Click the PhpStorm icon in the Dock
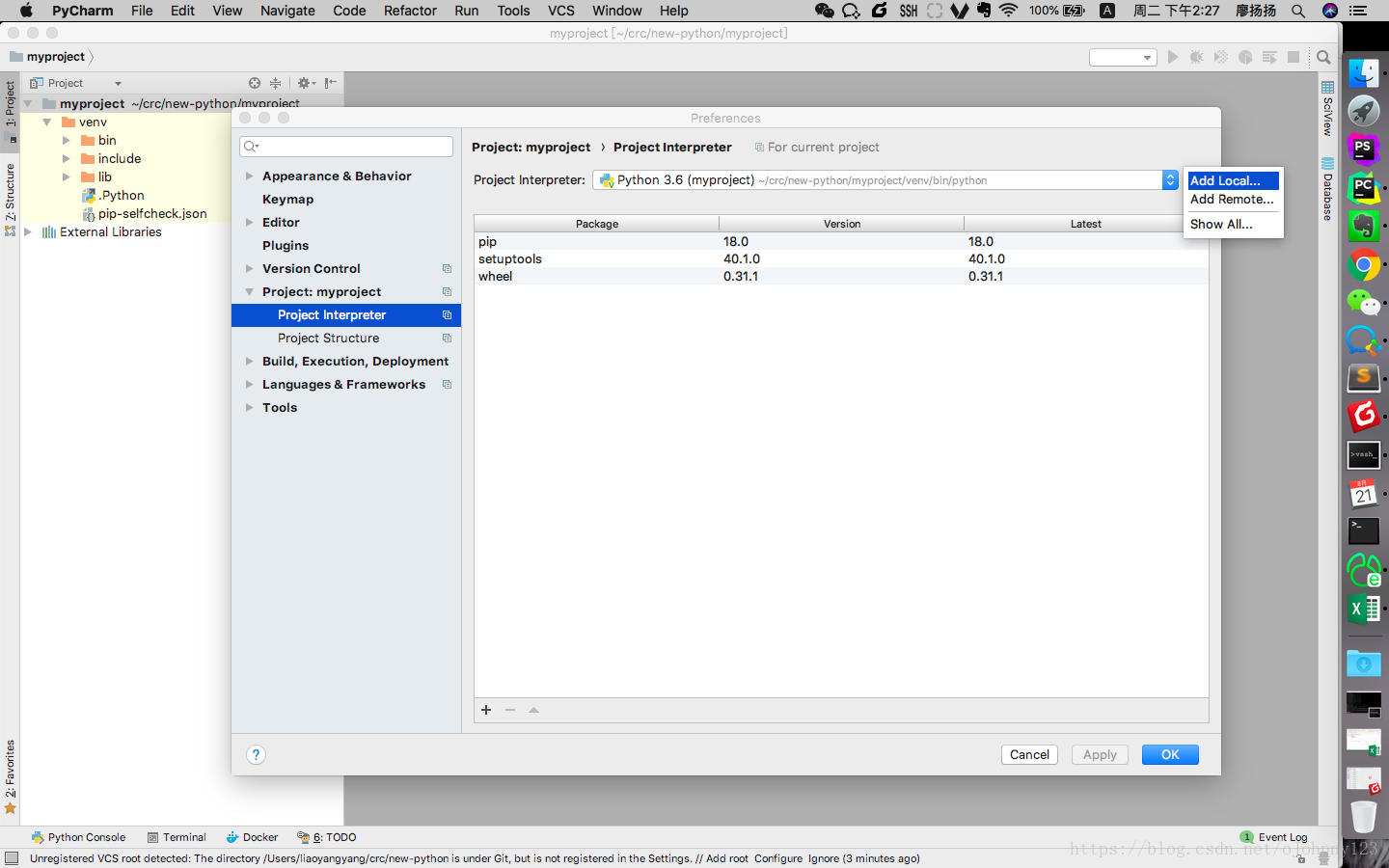 pyautogui.click(x=1363, y=149)
